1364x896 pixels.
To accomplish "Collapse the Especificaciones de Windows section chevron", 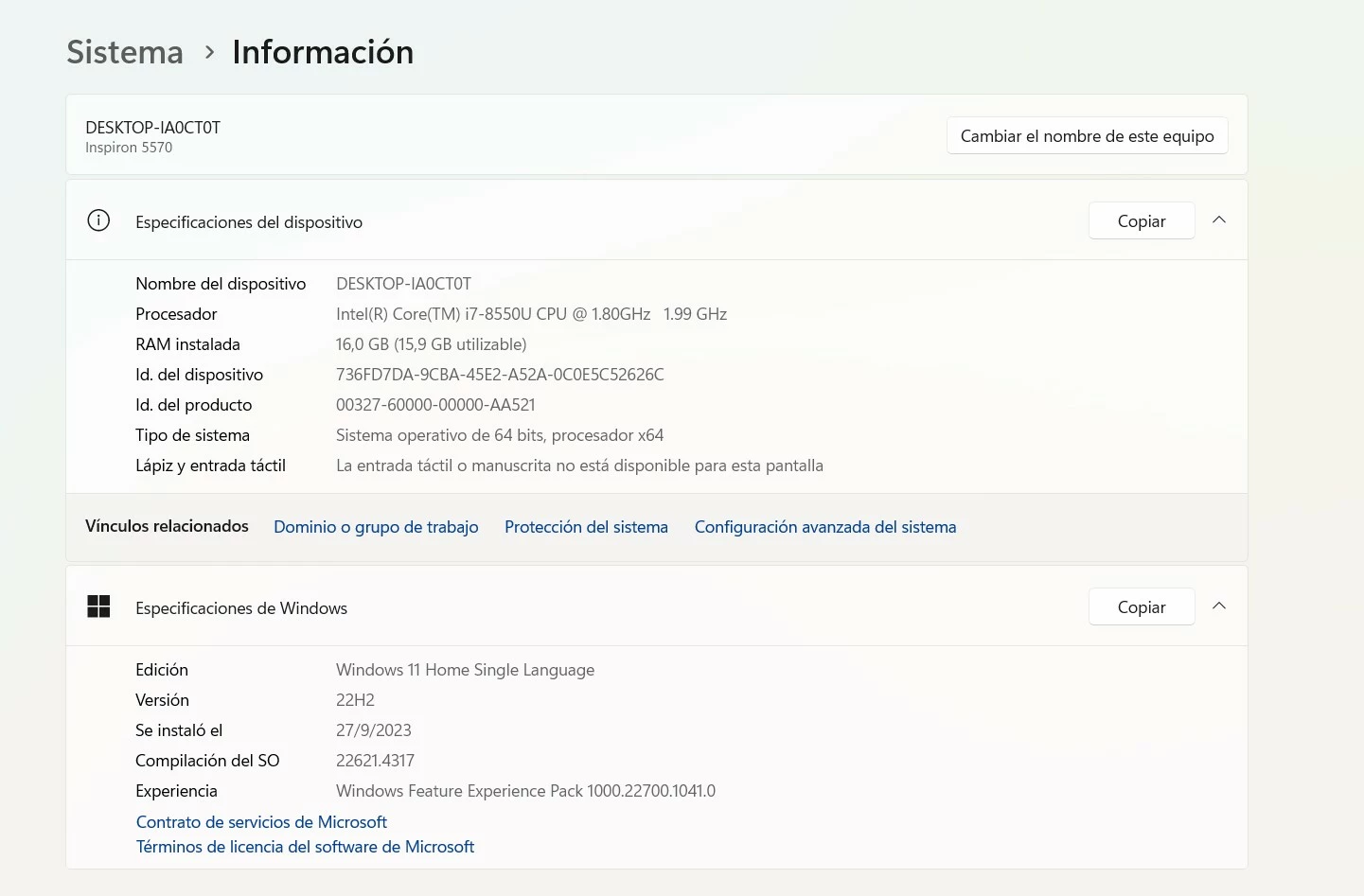I will click(x=1219, y=606).
